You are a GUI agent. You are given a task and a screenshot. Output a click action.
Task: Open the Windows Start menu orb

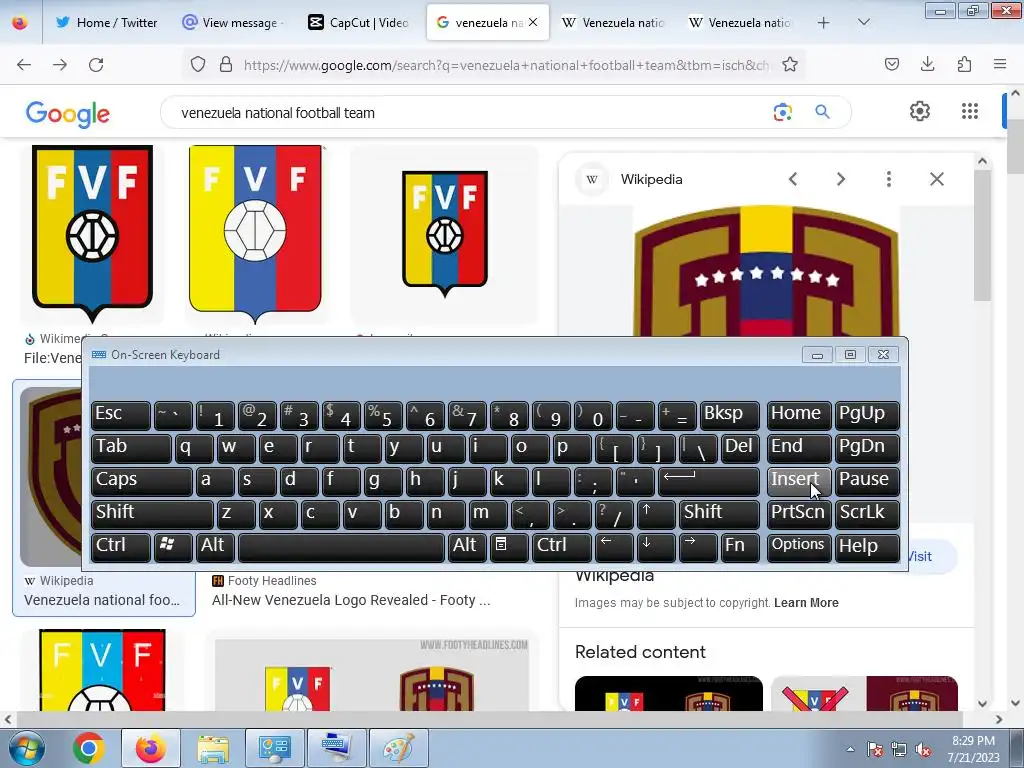tap(27, 748)
